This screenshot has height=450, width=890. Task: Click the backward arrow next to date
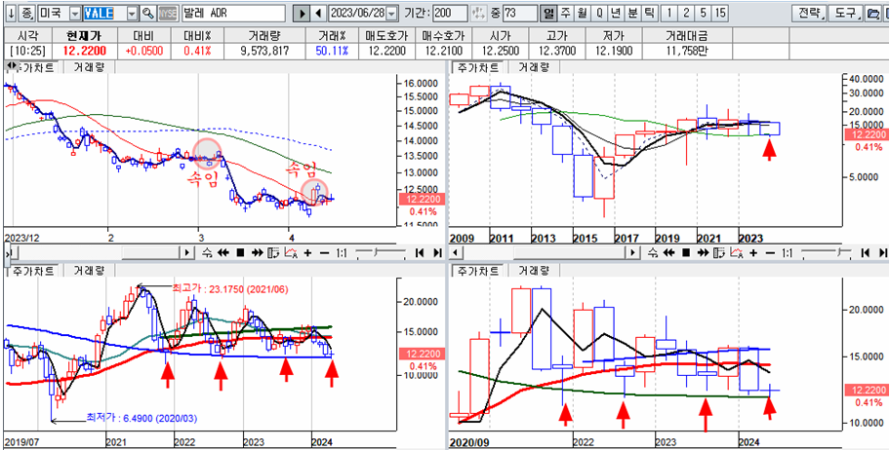(318, 13)
